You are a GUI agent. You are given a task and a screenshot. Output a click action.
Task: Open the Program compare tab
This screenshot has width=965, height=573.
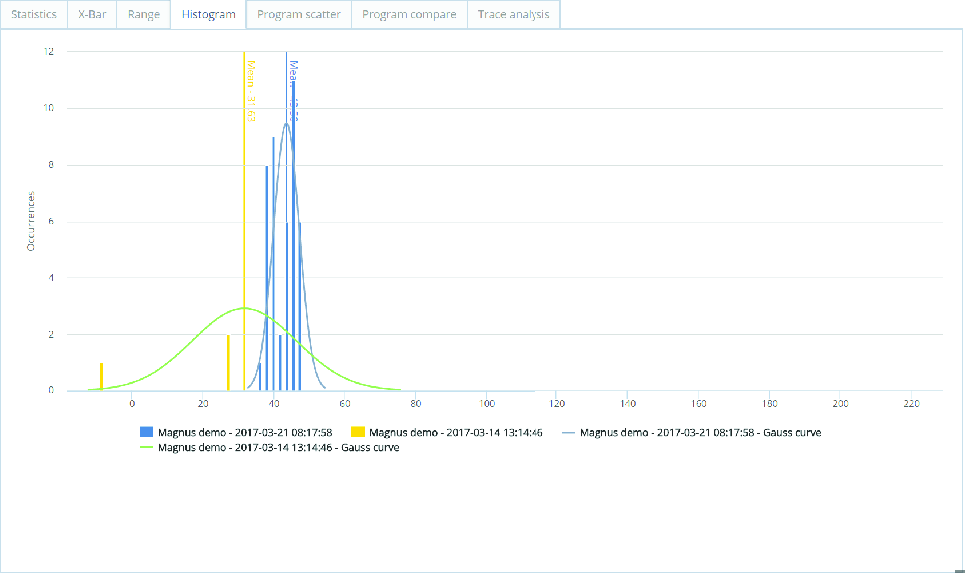pyautogui.click(x=409, y=14)
